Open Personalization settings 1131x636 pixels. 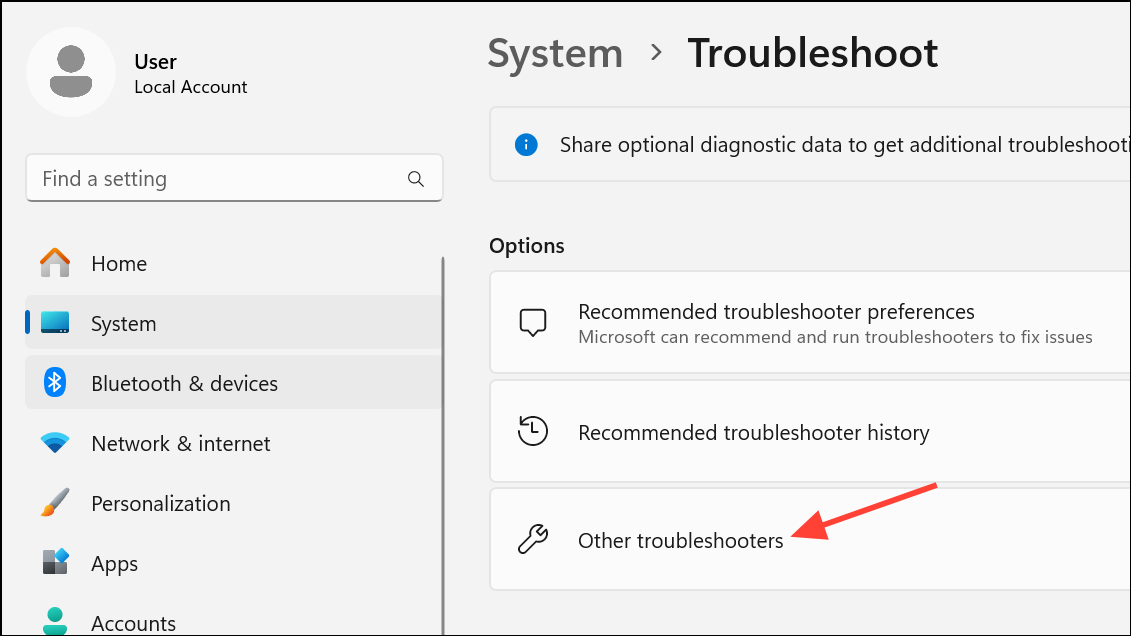pyautogui.click(x=234, y=503)
